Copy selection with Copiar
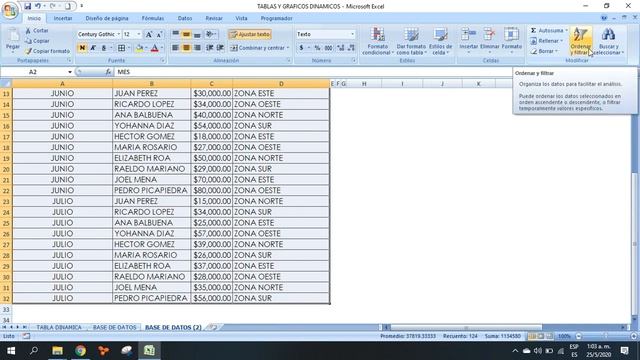The width and height of the screenshot is (640, 360). (37, 41)
